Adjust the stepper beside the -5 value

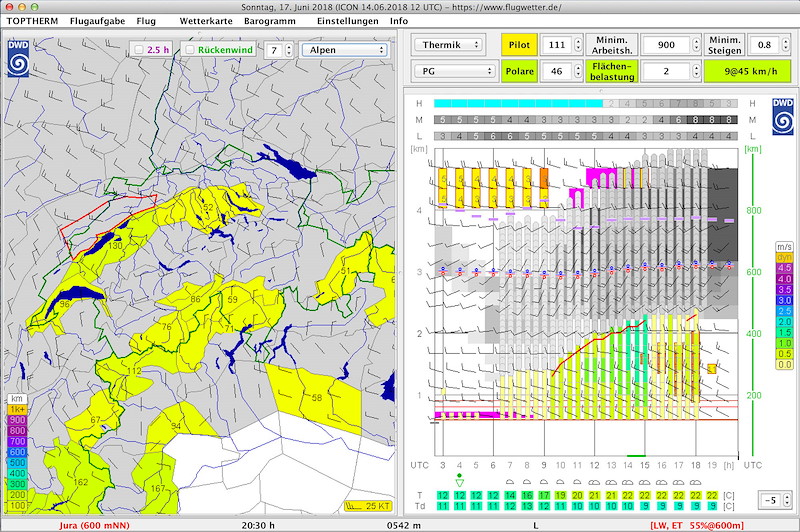point(787,500)
